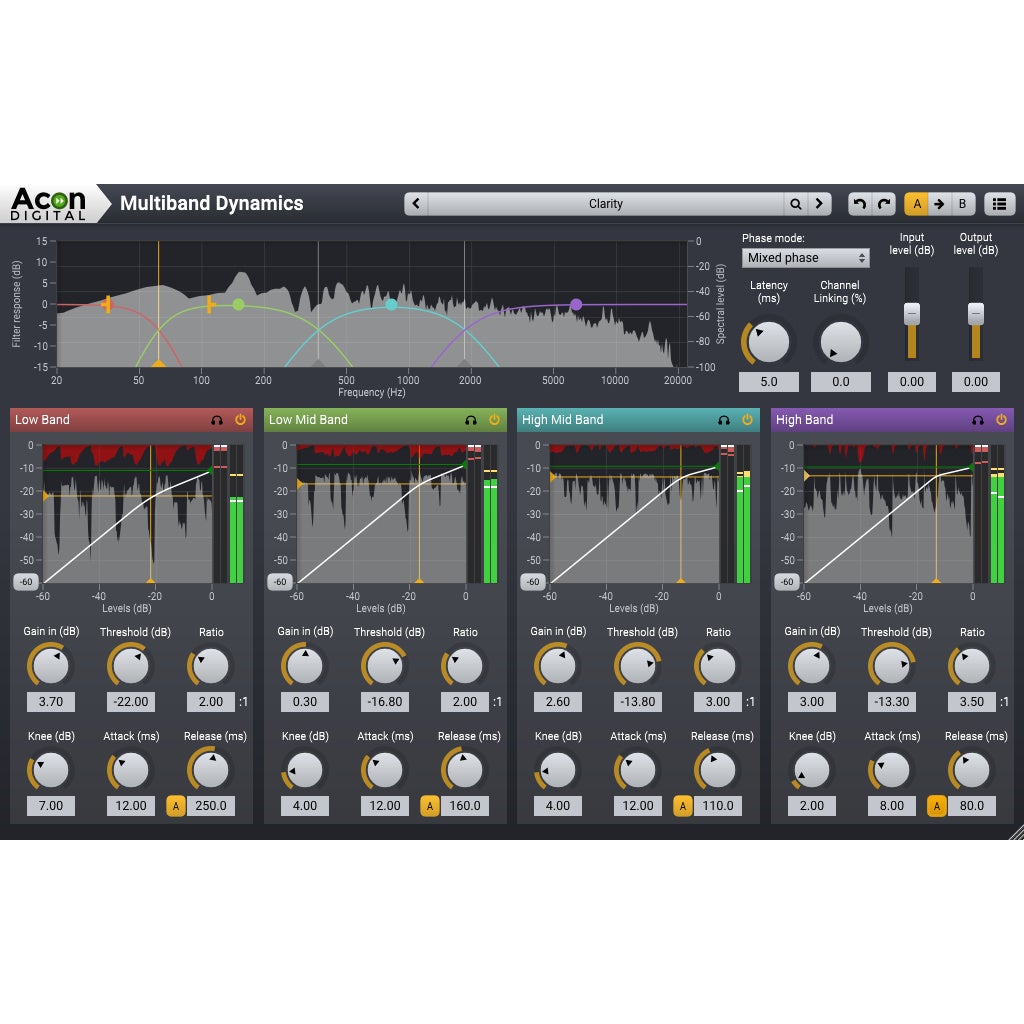Click the Low Band Threshold knob

(131, 666)
